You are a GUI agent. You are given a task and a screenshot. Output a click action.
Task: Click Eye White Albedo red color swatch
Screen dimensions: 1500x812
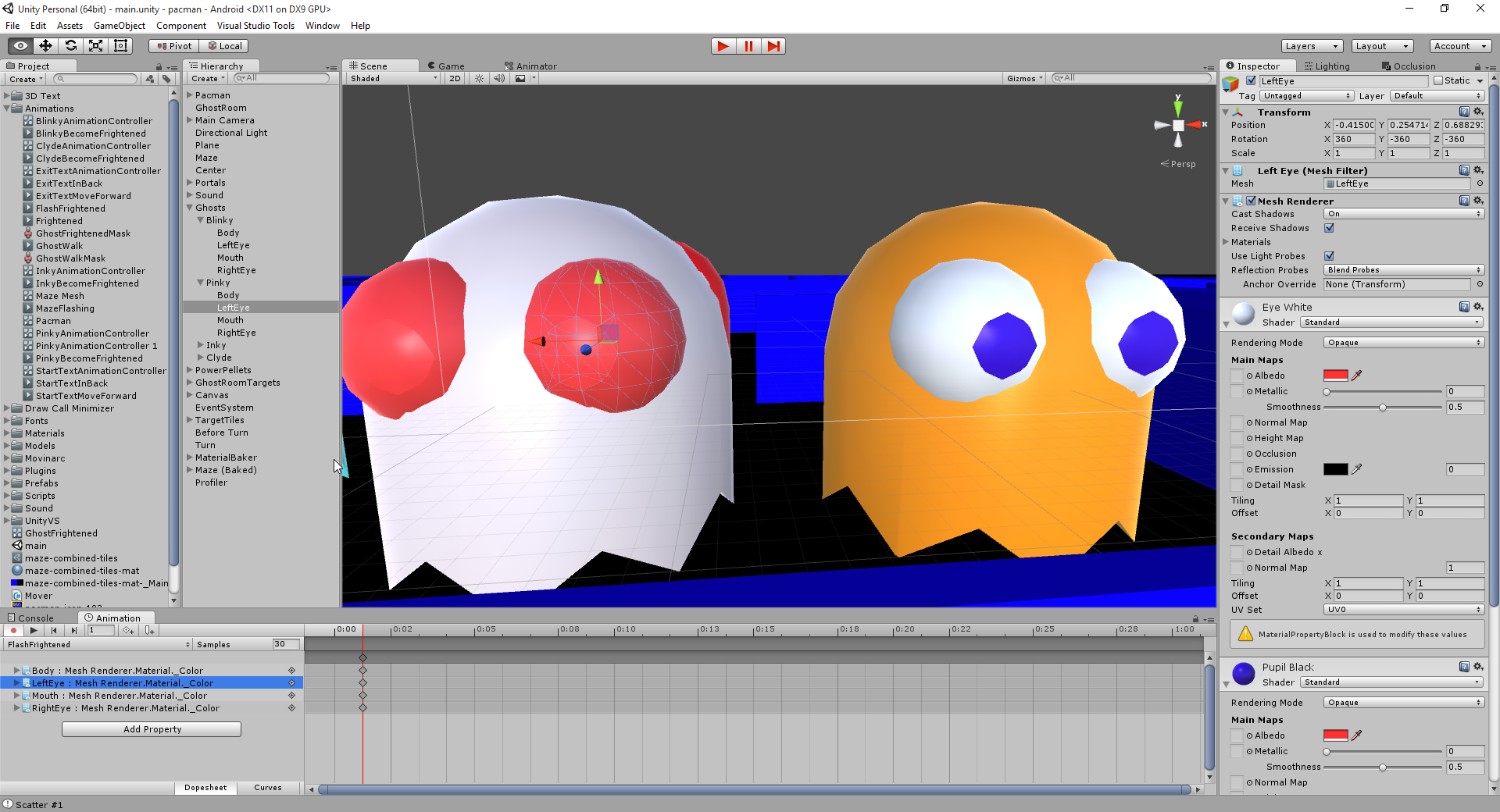coord(1336,376)
